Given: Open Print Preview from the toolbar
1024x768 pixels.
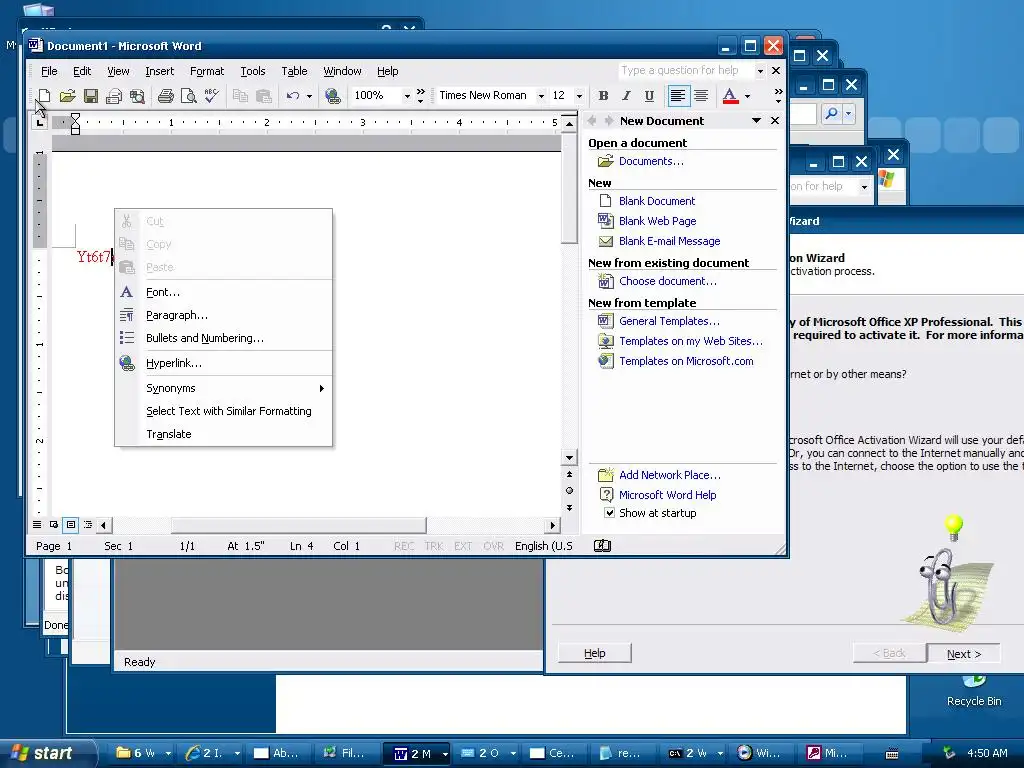Looking at the screenshot, I should click(x=188, y=96).
